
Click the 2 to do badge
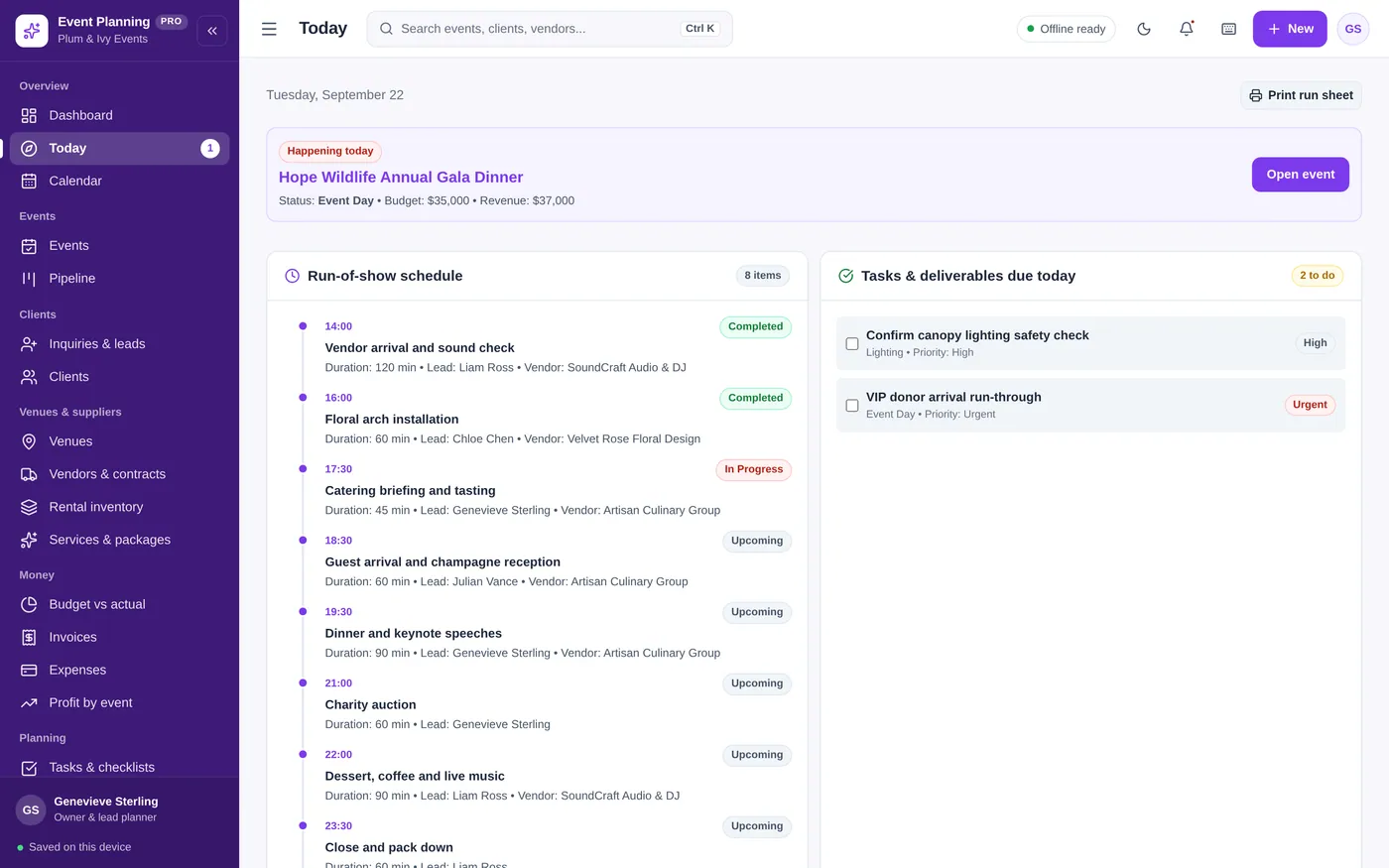pyautogui.click(x=1318, y=276)
